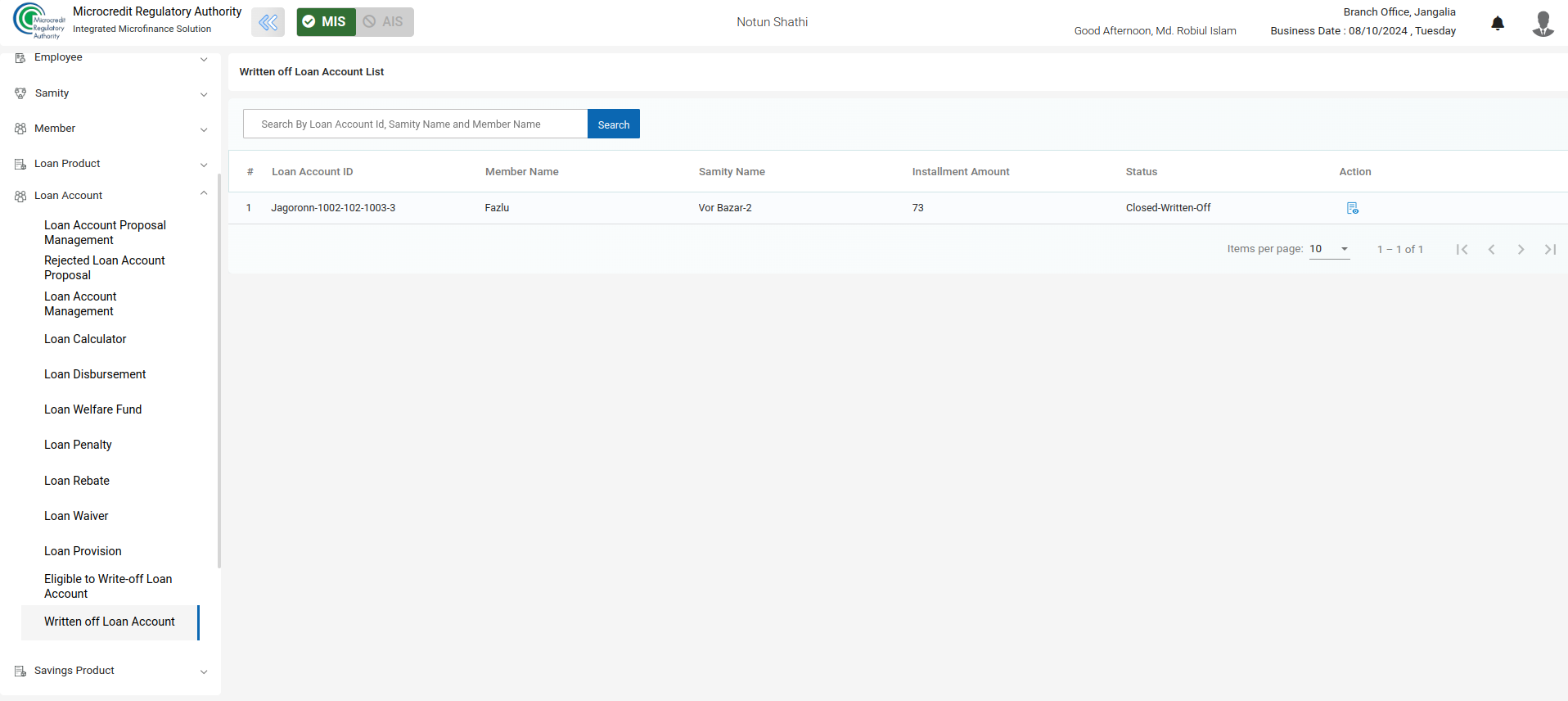The width and height of the screenshot is (1568, 701).
Task: Click the sidebar vertical scrollbar
Action: pos(219,371)
